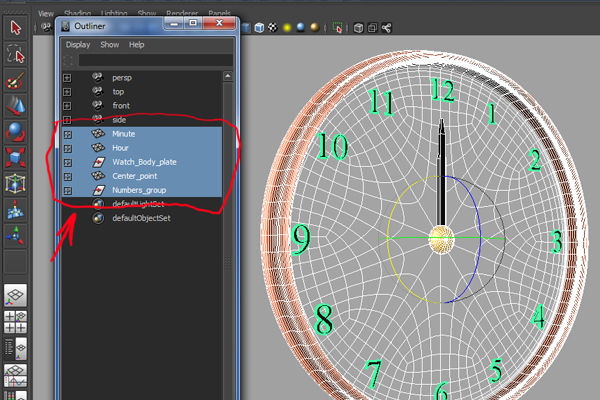Open the Persp/Graph Editor layout
Image resolution: width=600 pixels, height=400 pixels.
[15, 376]
